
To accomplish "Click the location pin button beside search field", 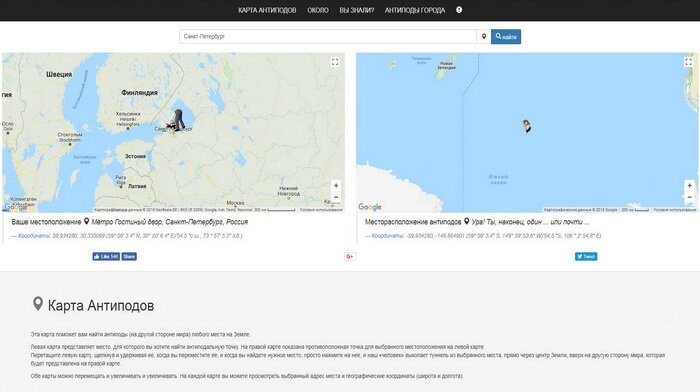I will [x=484, y=37].
